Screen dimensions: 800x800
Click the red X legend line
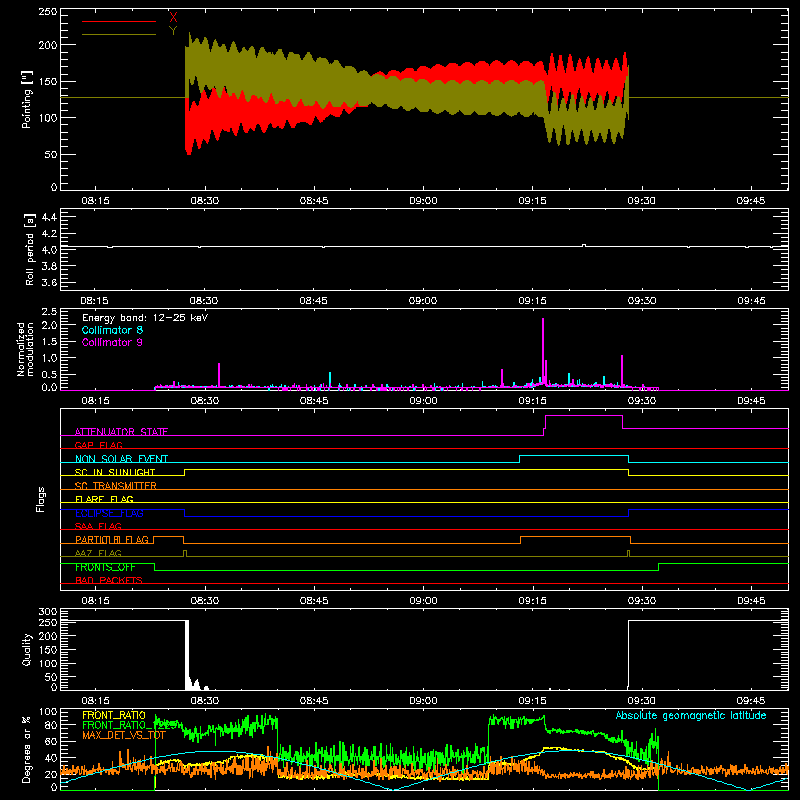tap(118, 21)
